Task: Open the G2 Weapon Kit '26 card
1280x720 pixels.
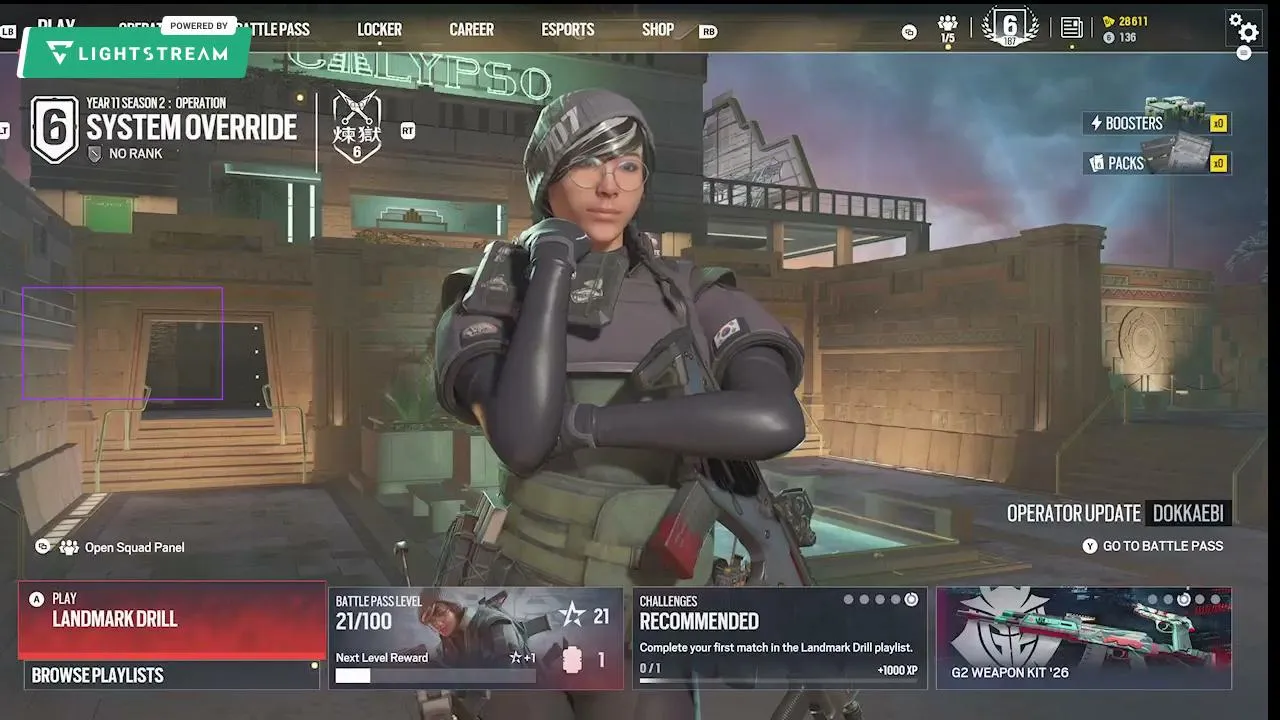Action: pyautogui.click(x=1084, y=638)
